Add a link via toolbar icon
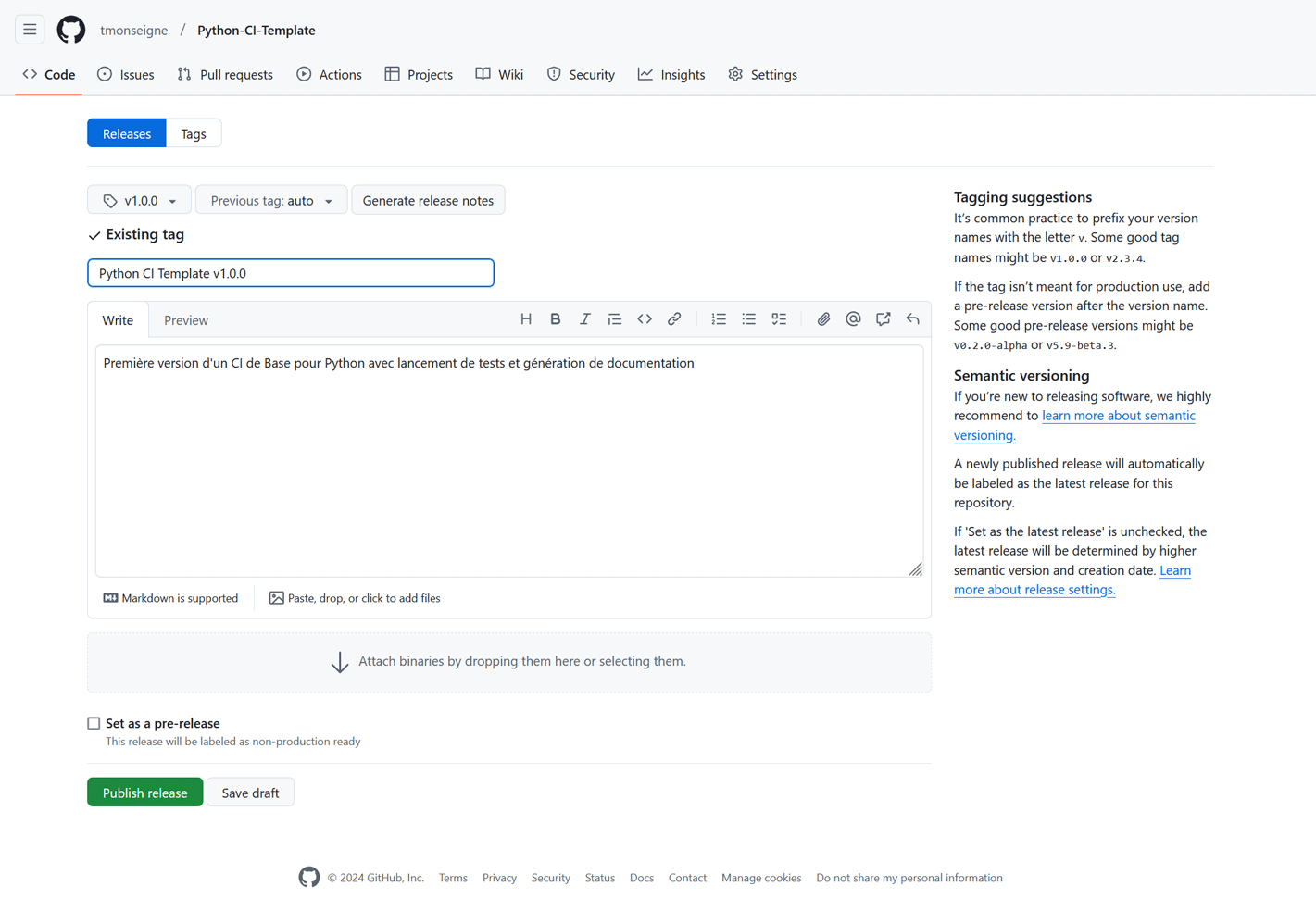Viewport: 1316px width, 924px height. (674, 319)
